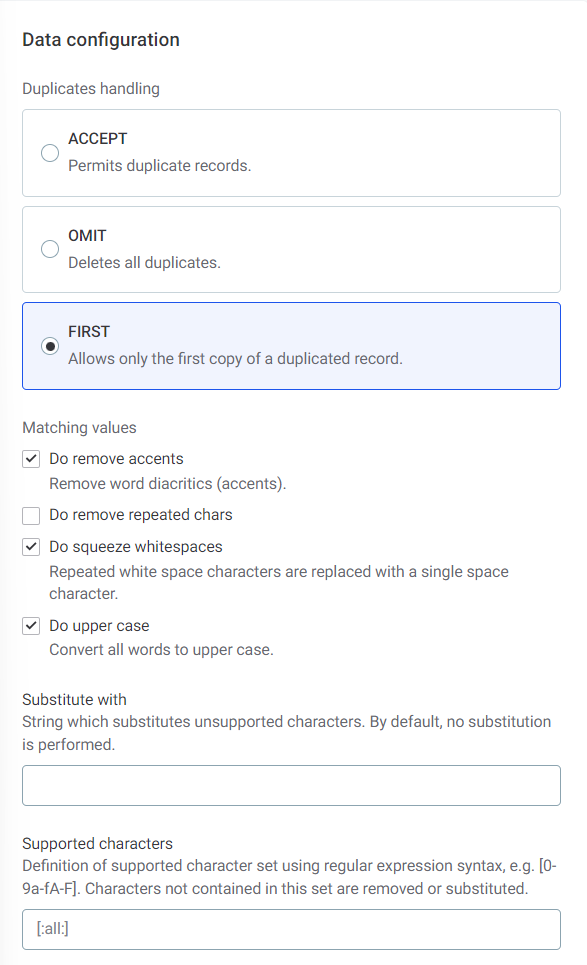Select the FIRST radio button
Image resolution: width=587 pixels, height=965 pixels.
tap(50, 345)
